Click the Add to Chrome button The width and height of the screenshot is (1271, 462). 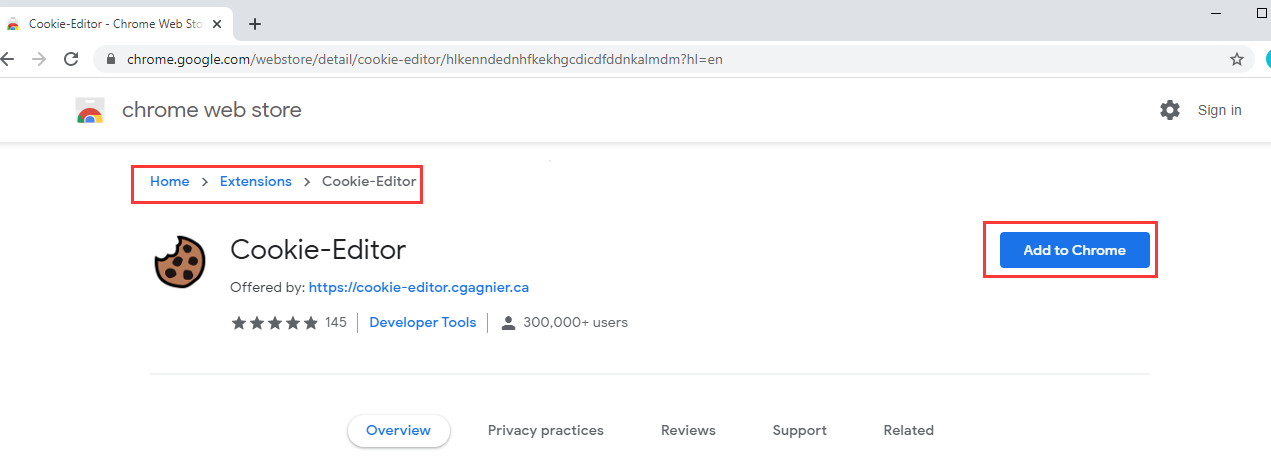point(1074,250)
